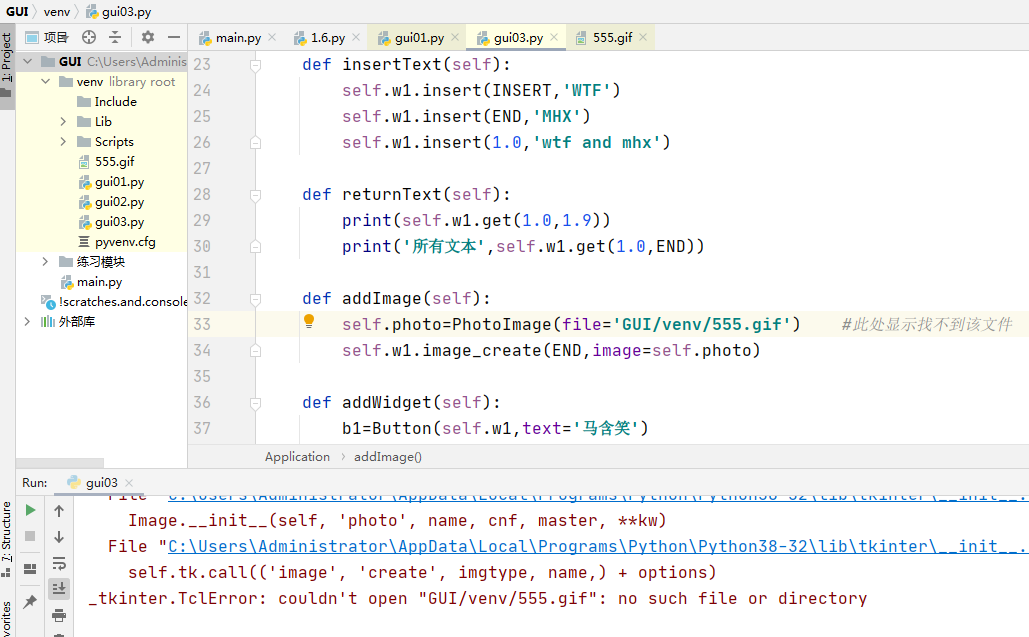Print the Run console output
Image resolution: width=1029 pixels, height=637 pixels.
coord(59,615)
